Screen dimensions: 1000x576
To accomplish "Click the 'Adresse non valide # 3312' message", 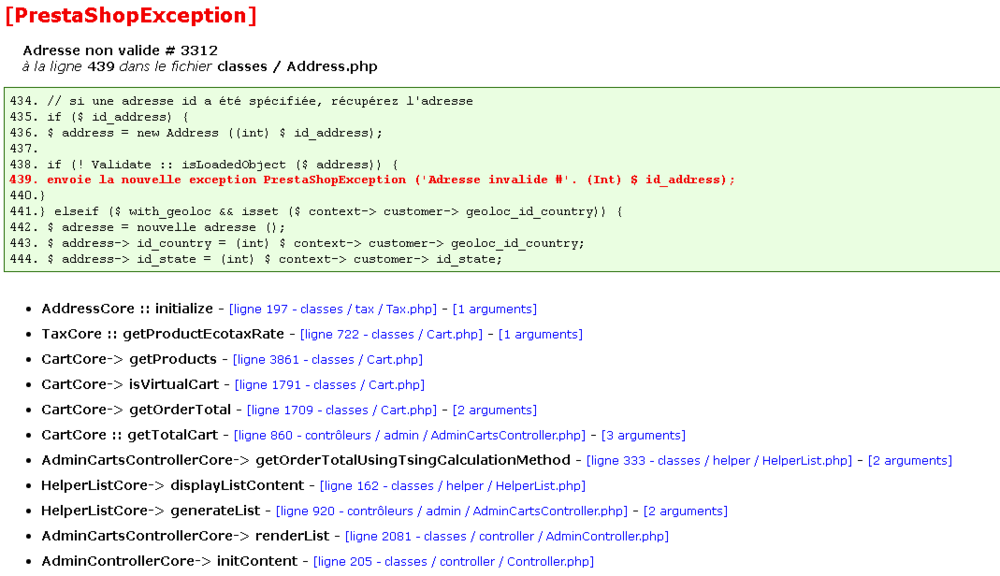I will pyautogui.click(x=121, y=50).
